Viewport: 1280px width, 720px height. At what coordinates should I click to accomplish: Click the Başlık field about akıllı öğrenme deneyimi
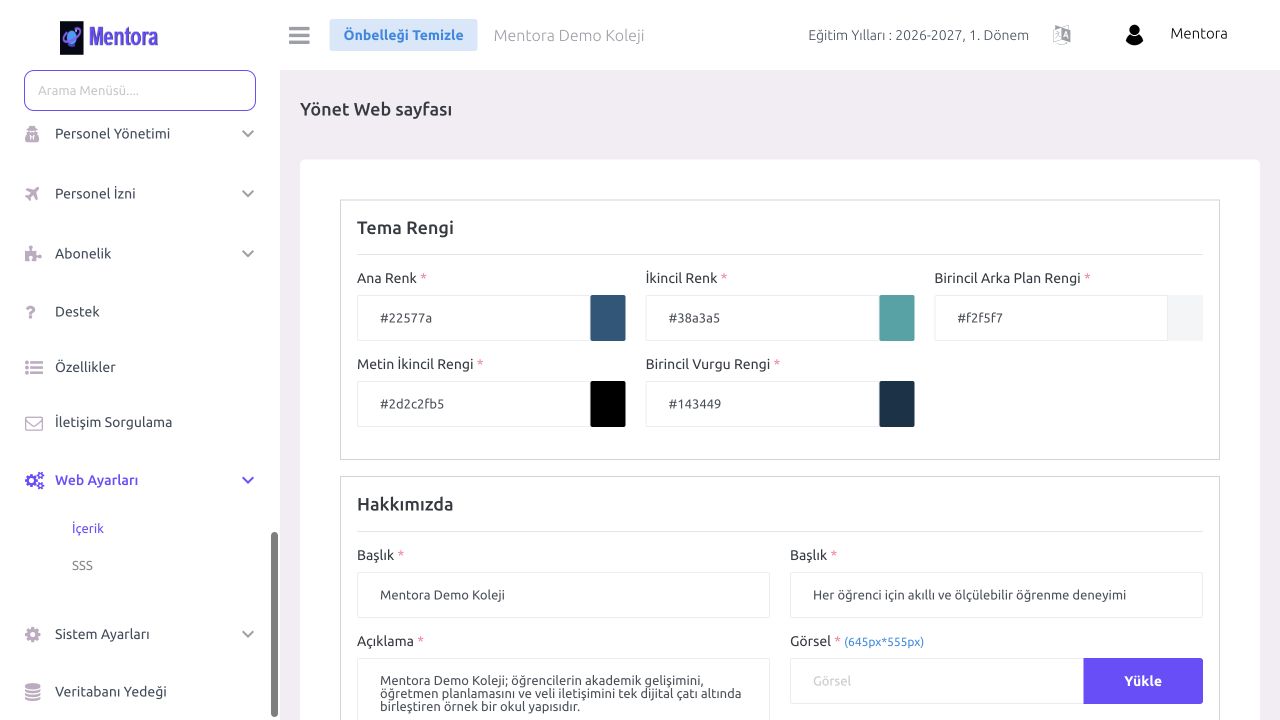(x=996, y=595)
